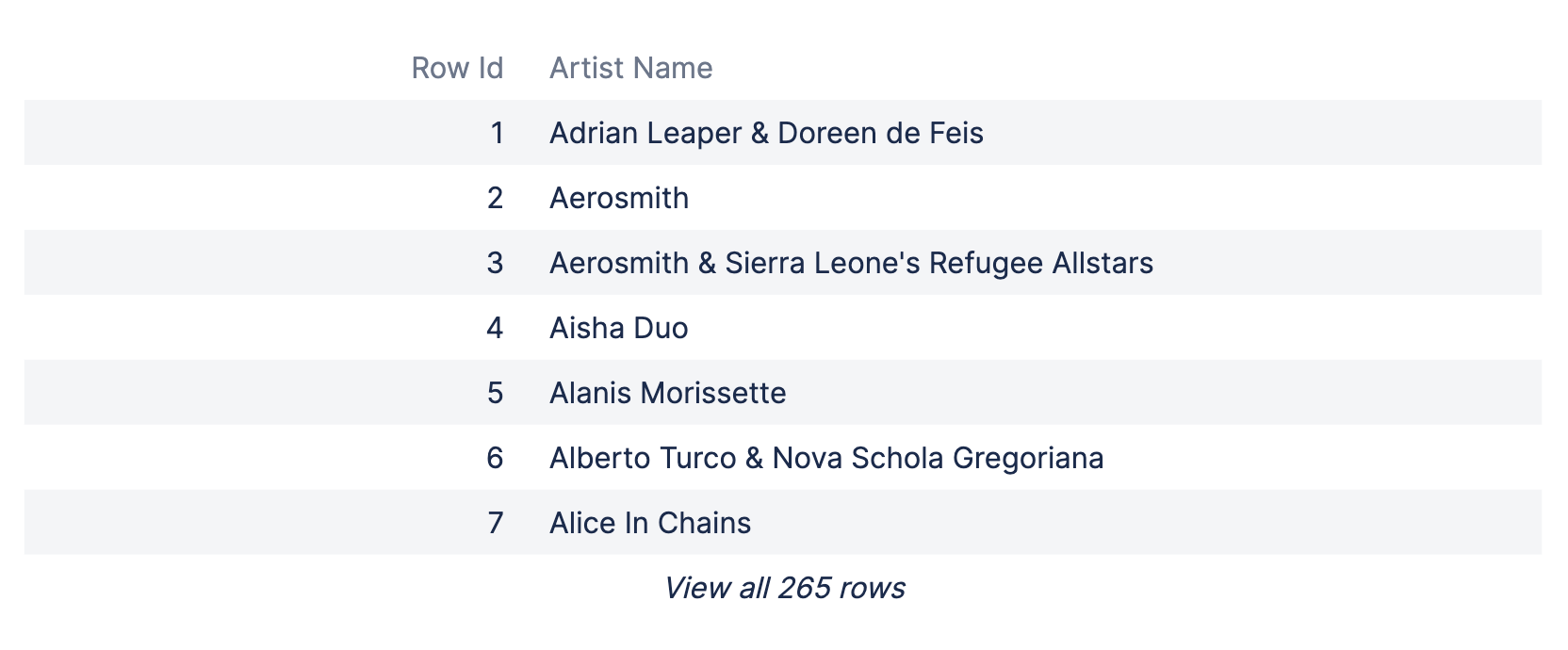This screenshot has width=1568, height=650.
Task: Click the Alice In Chains artist name
Action: click(x=649, y=523)
